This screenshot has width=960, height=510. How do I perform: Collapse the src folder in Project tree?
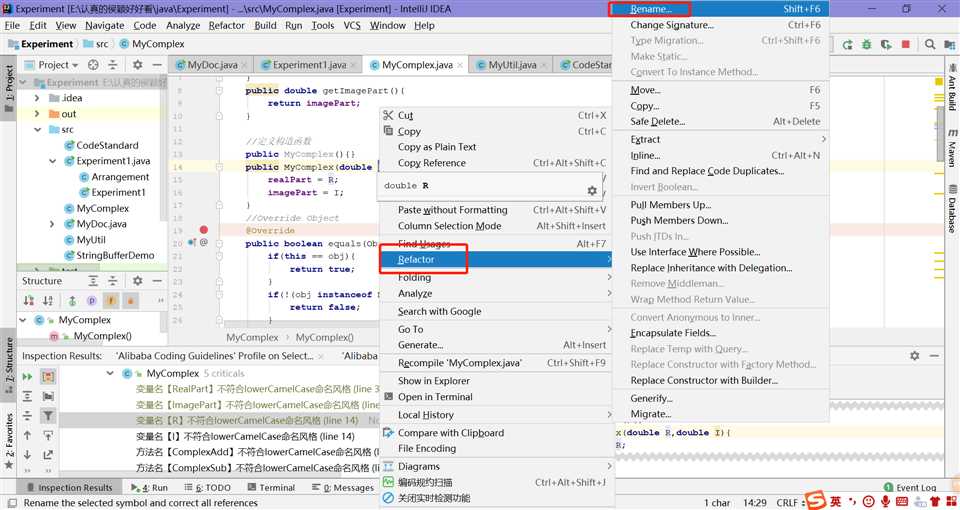[37, 130]
